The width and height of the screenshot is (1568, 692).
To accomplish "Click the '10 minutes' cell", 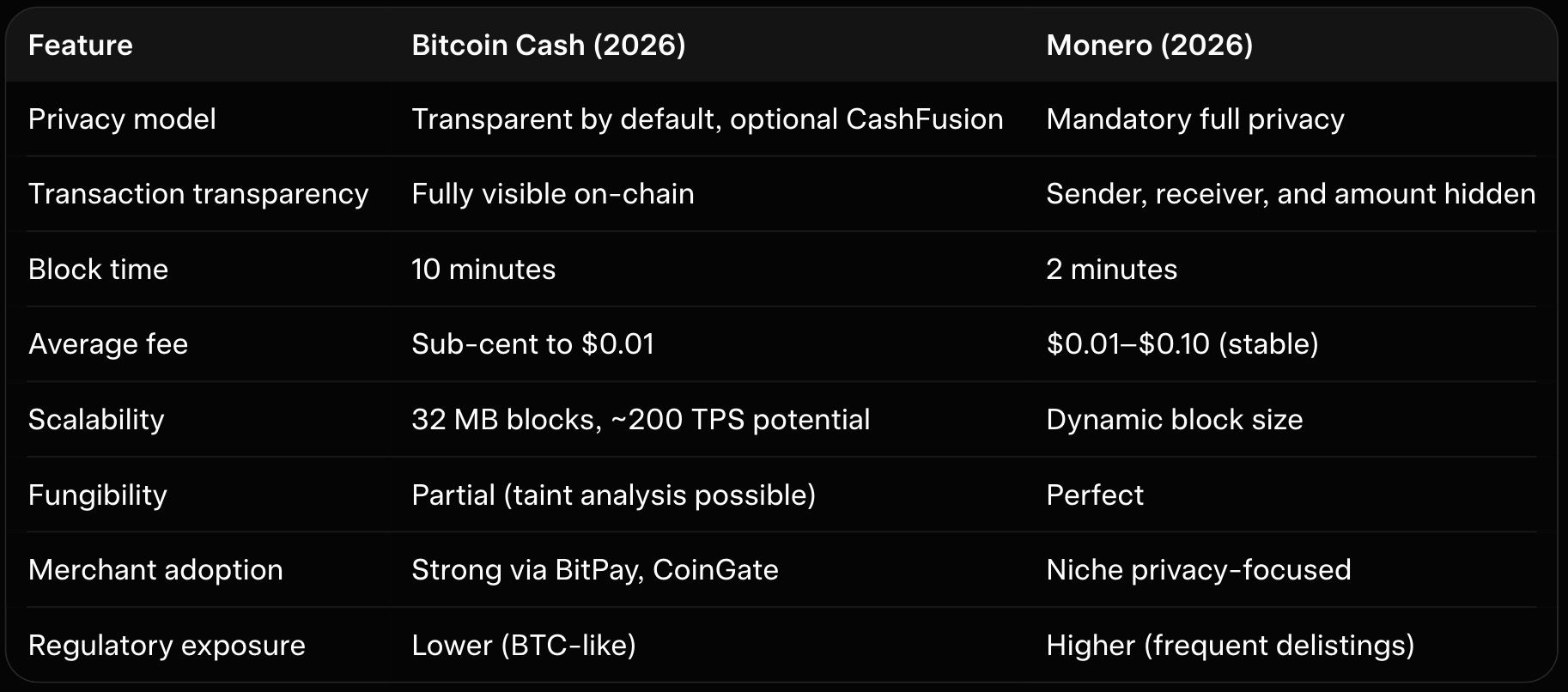I will [483, 270].
